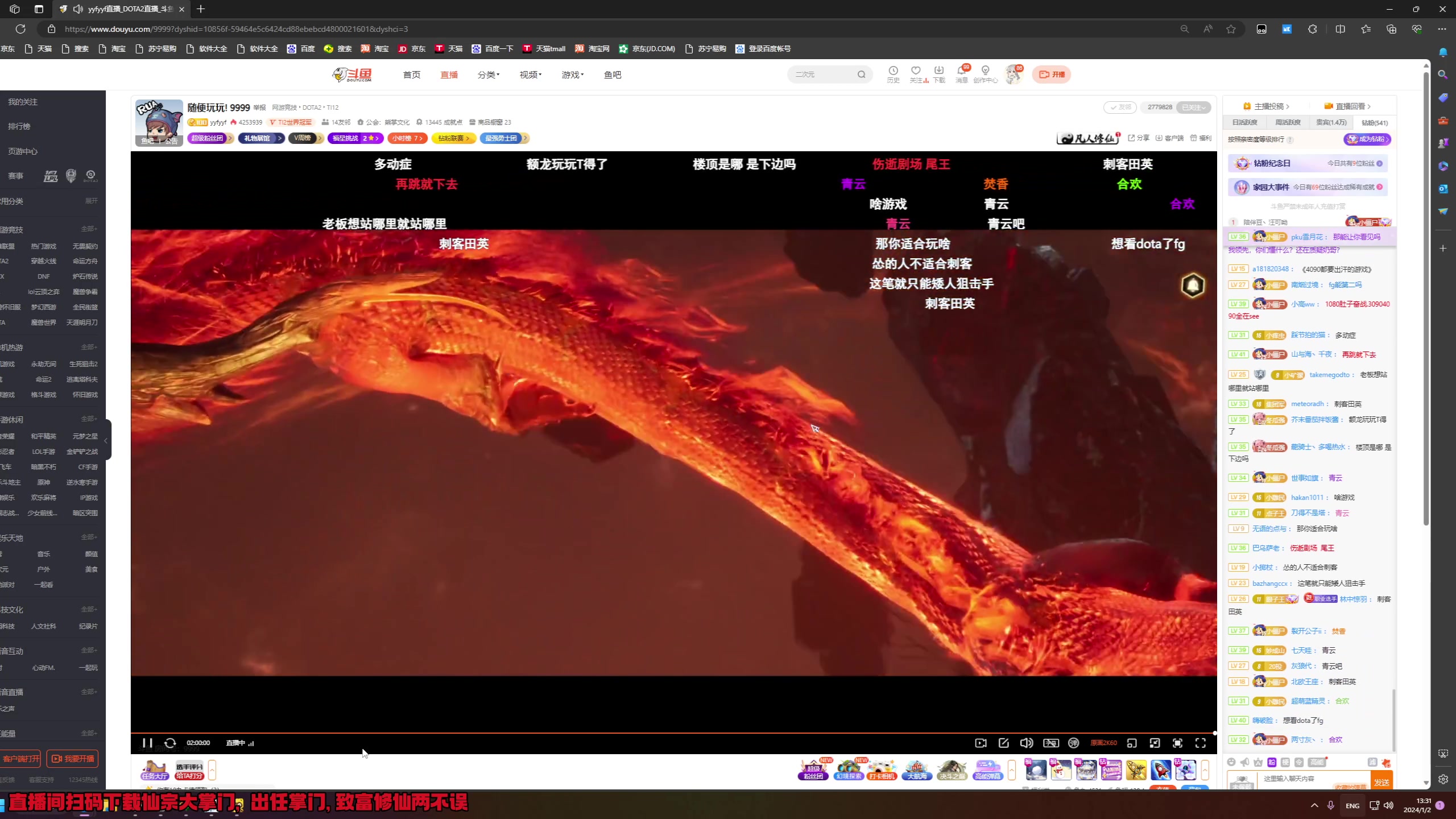Open the 原画2K60 quality selector
This screenshot has height=819, width=1456.
click(1103, 743)
